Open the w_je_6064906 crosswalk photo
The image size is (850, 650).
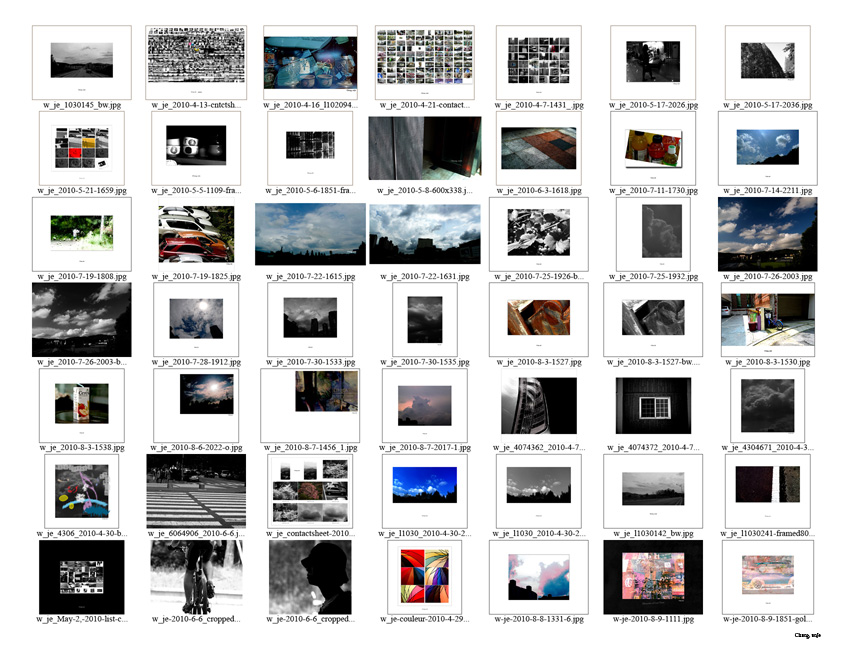coord(196,491)
